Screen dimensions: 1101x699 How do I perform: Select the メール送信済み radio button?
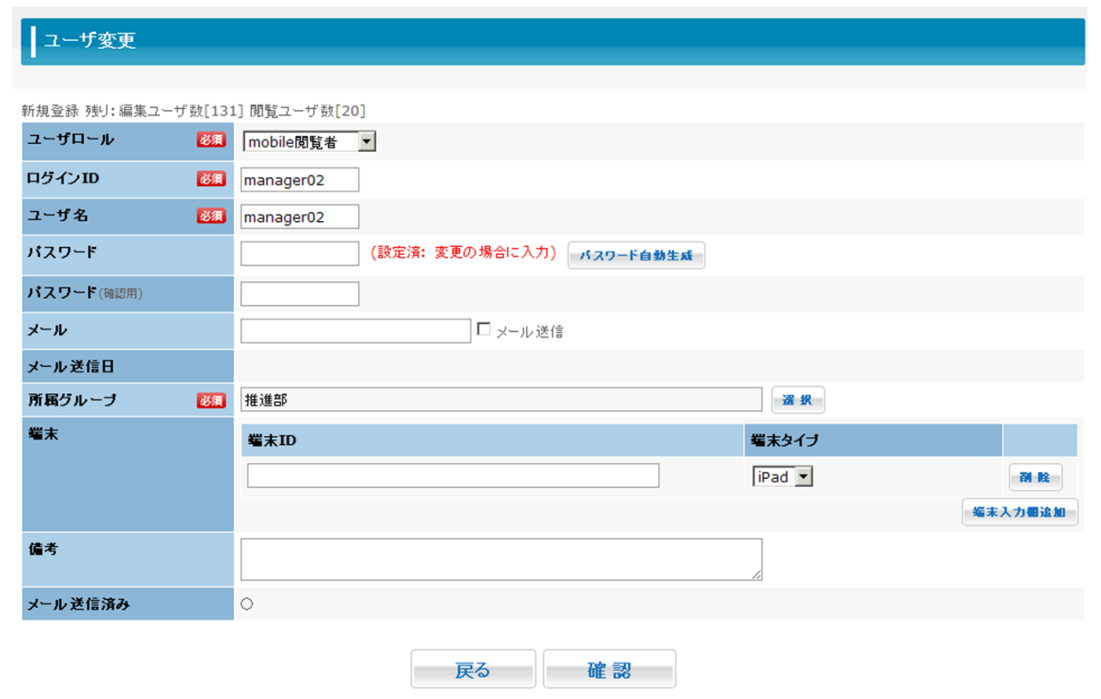coord(247,604)
